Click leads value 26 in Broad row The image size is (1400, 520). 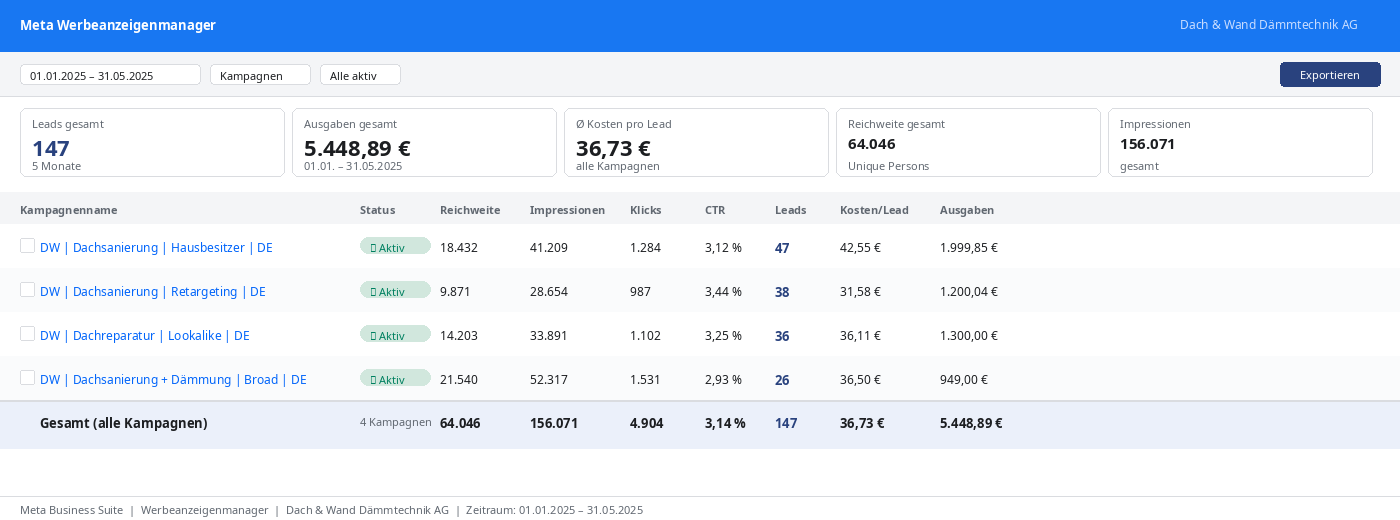[782, 380]
